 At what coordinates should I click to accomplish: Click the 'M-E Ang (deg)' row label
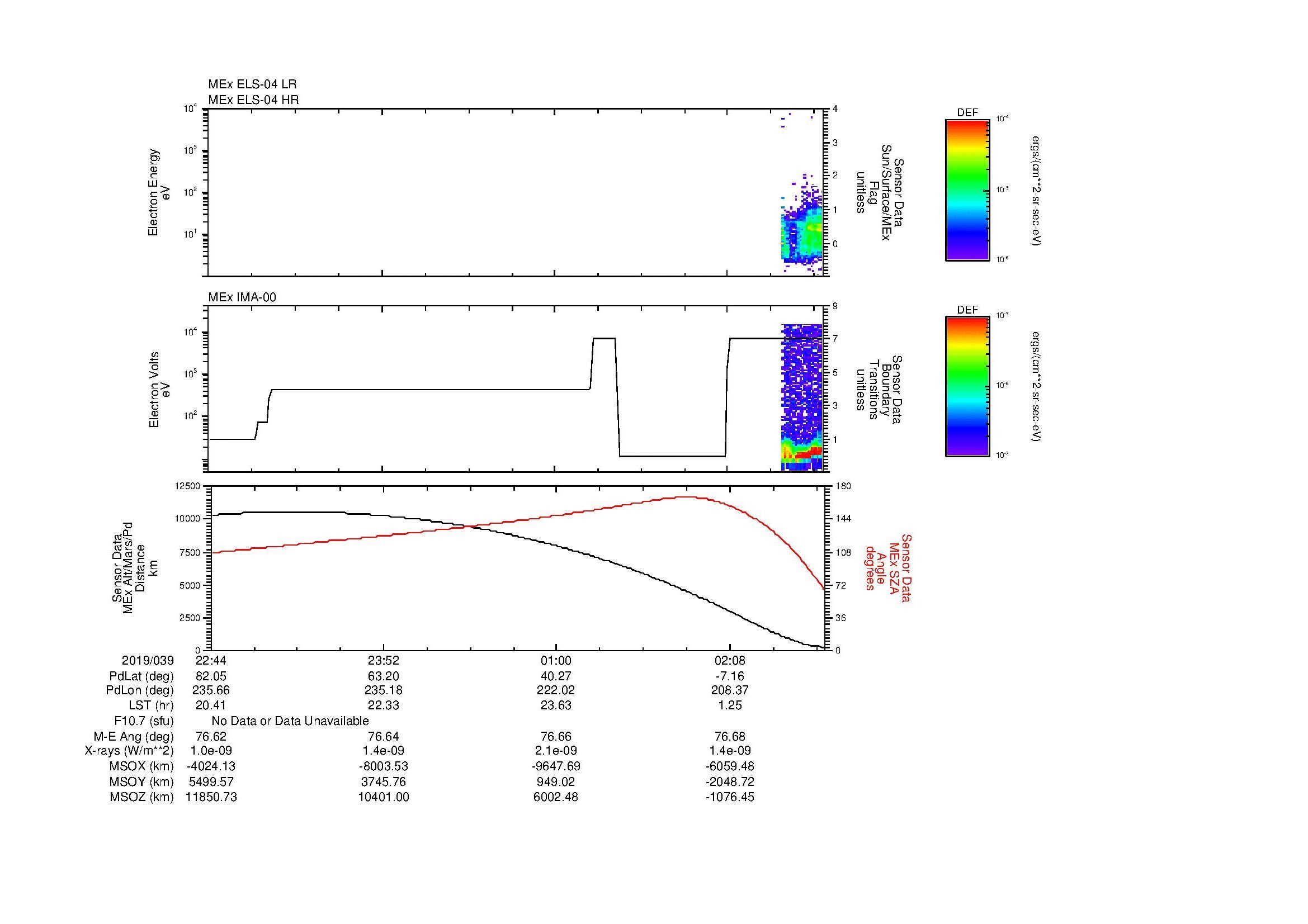[133, 737]
